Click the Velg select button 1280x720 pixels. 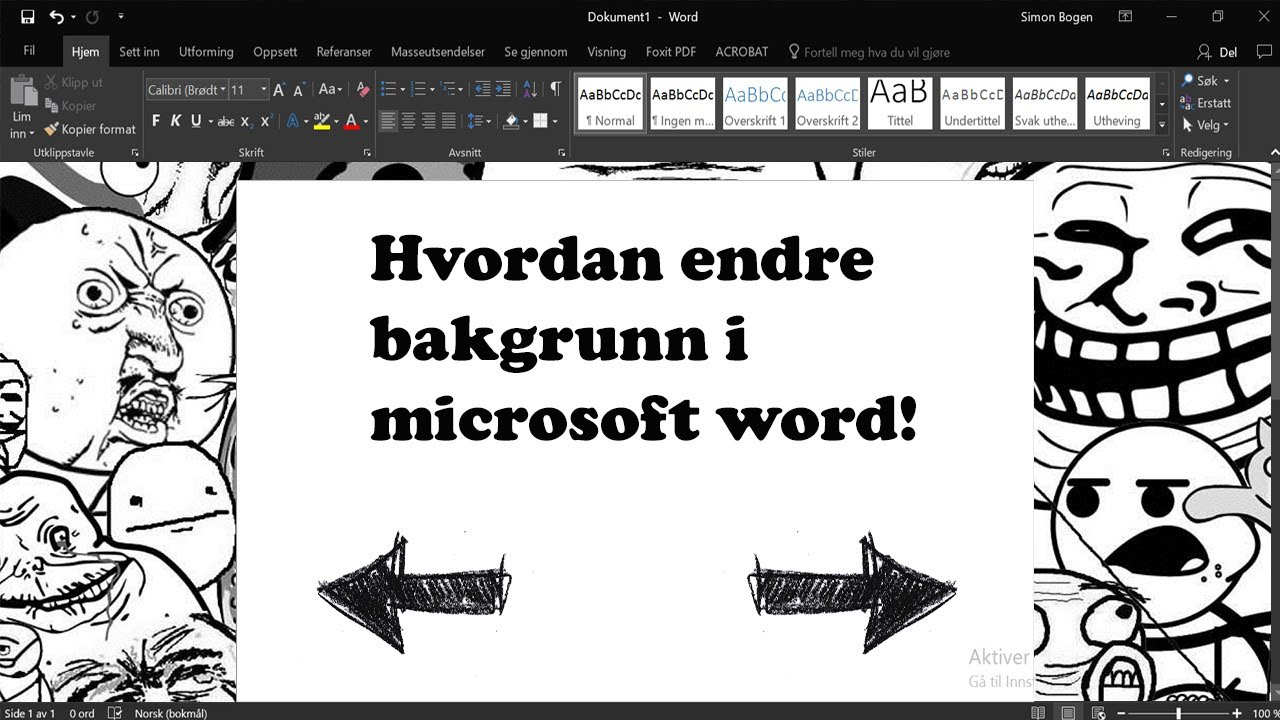(x=1205, y=125)
